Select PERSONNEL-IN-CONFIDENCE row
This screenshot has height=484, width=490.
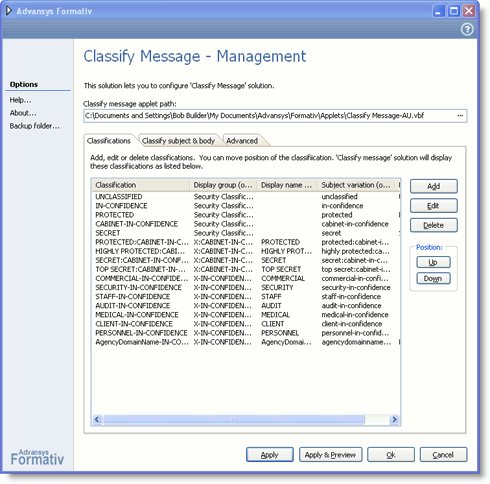pos(246,333)
